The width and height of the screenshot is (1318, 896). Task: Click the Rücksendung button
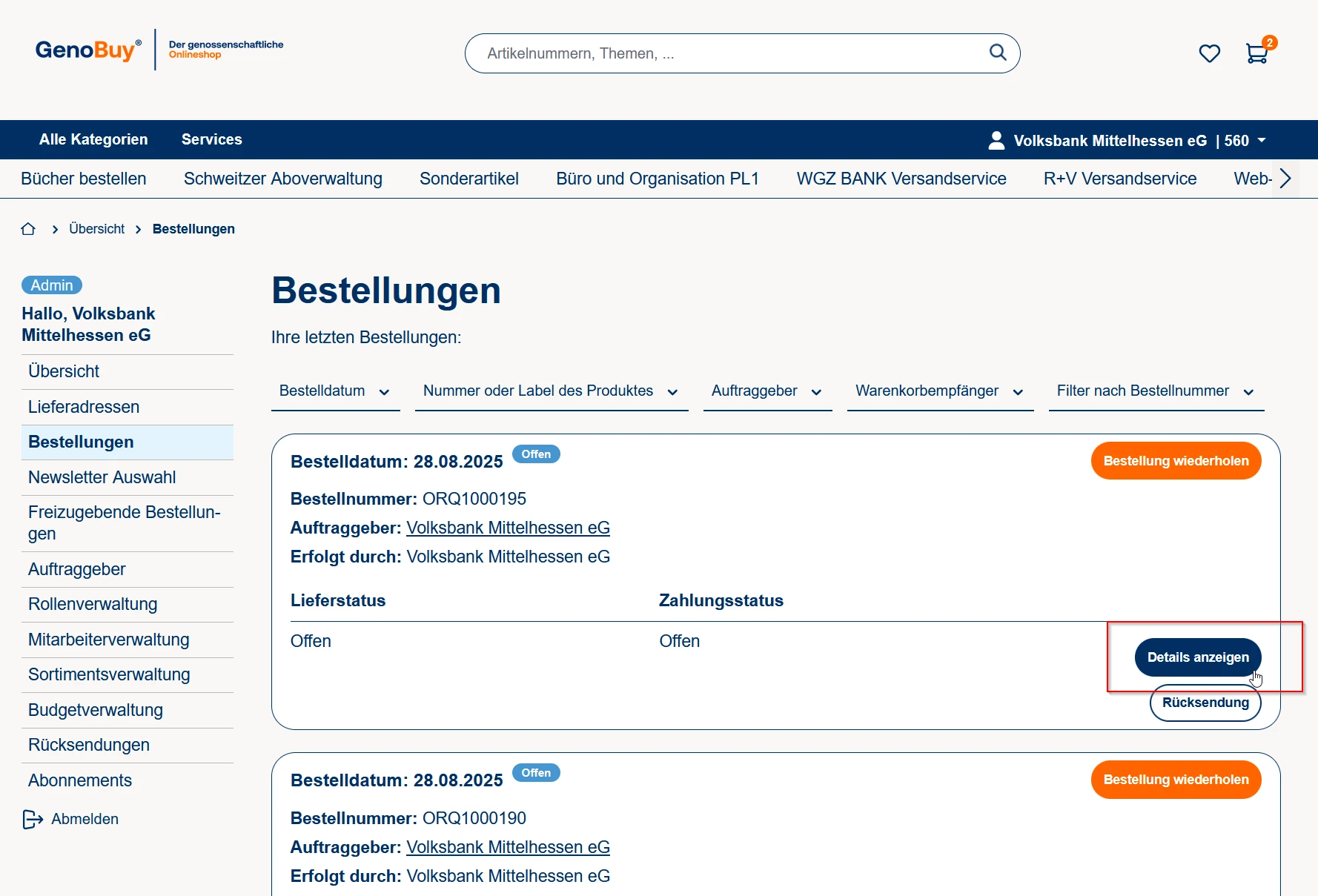click(x=1205, y=703)
